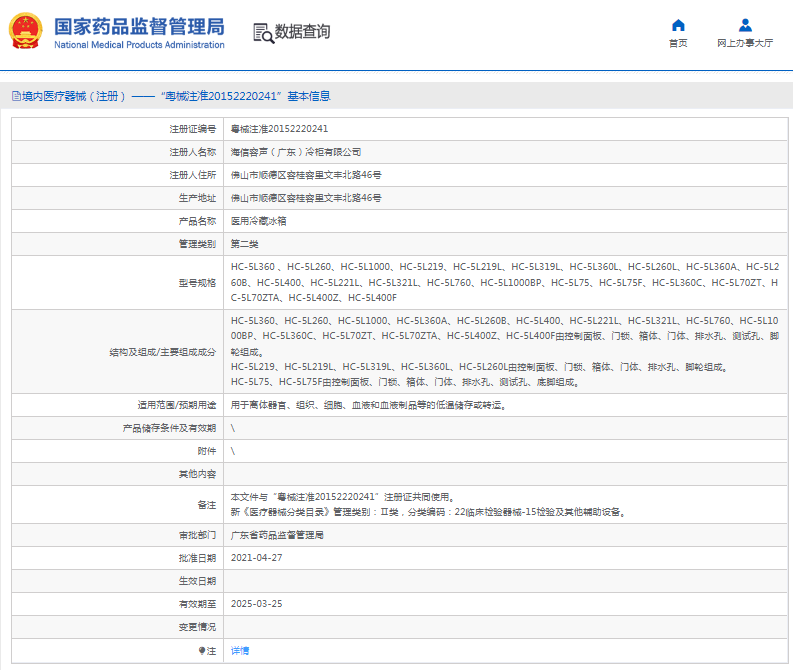Select the approval date 2021-04-27
The height and width of the screenshot is (670, 793).
coord(256,558)
